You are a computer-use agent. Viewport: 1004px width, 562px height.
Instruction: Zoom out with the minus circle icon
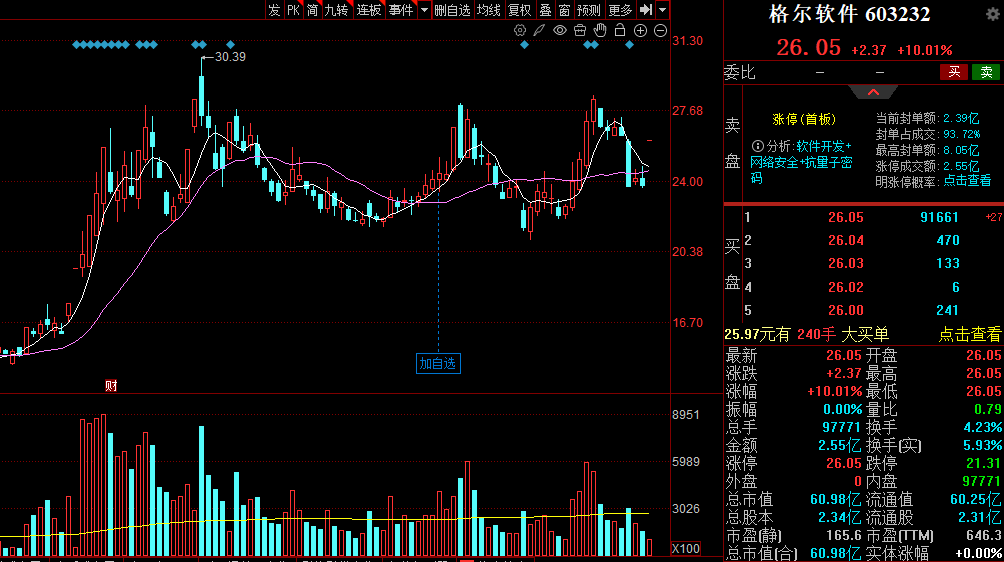pyautogui.click(x=661, y=31)
